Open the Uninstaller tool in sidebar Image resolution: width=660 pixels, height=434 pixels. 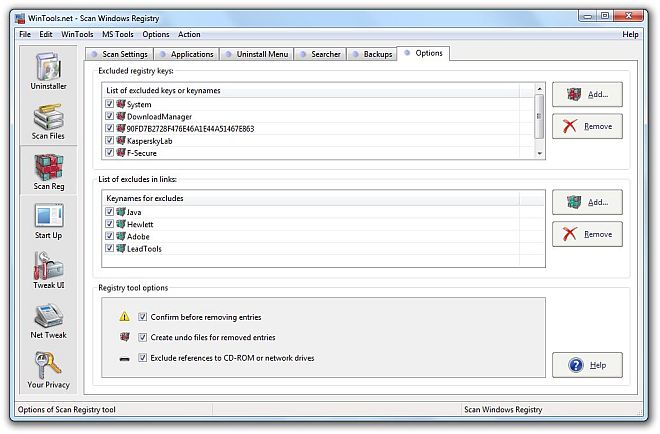click(48, 70)
